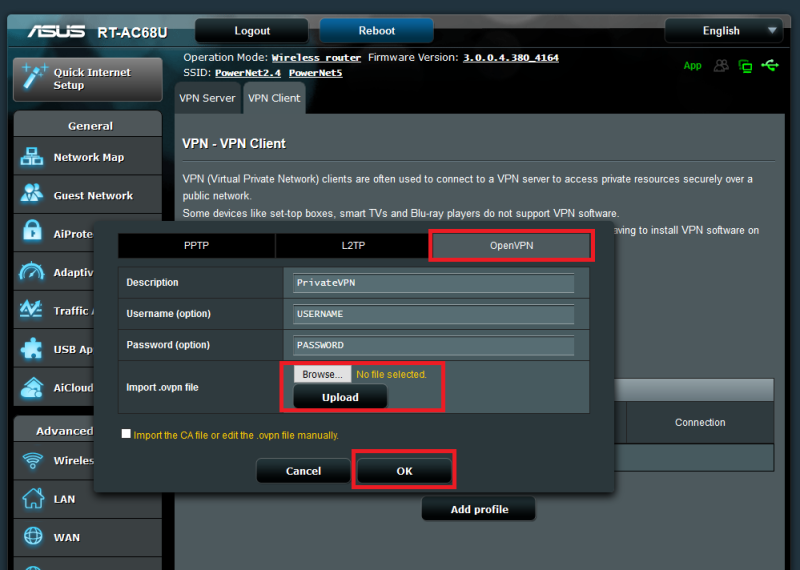Viewport: 800px width, 570px height.
Task: Click the 'No file selected.' text
Action: [x=391, y=374]
